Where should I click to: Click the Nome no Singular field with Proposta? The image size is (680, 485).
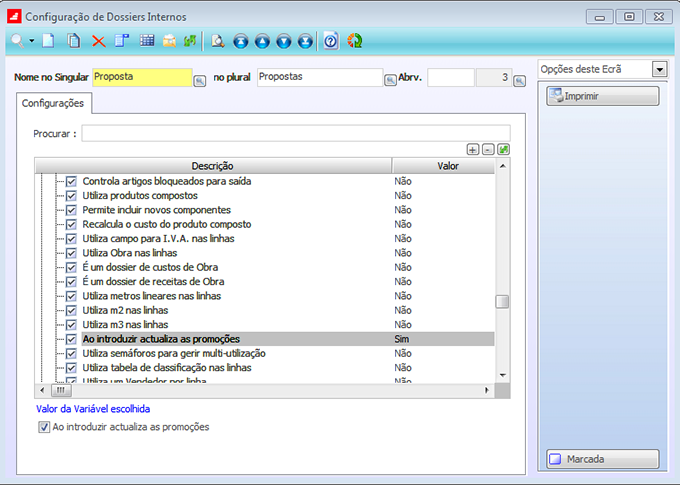point(142,77)
